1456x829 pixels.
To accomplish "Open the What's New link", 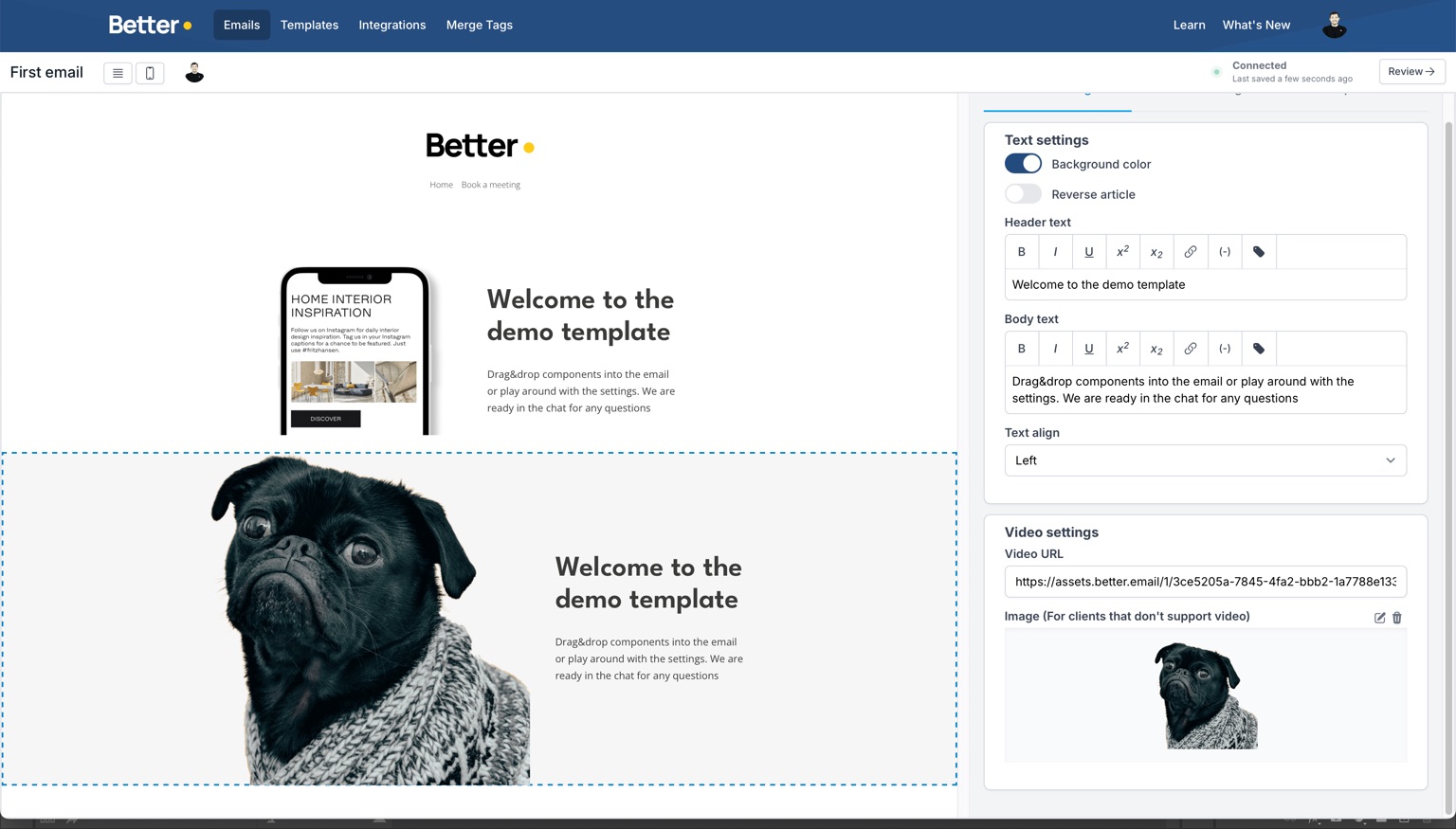I will pos(1256,26).
